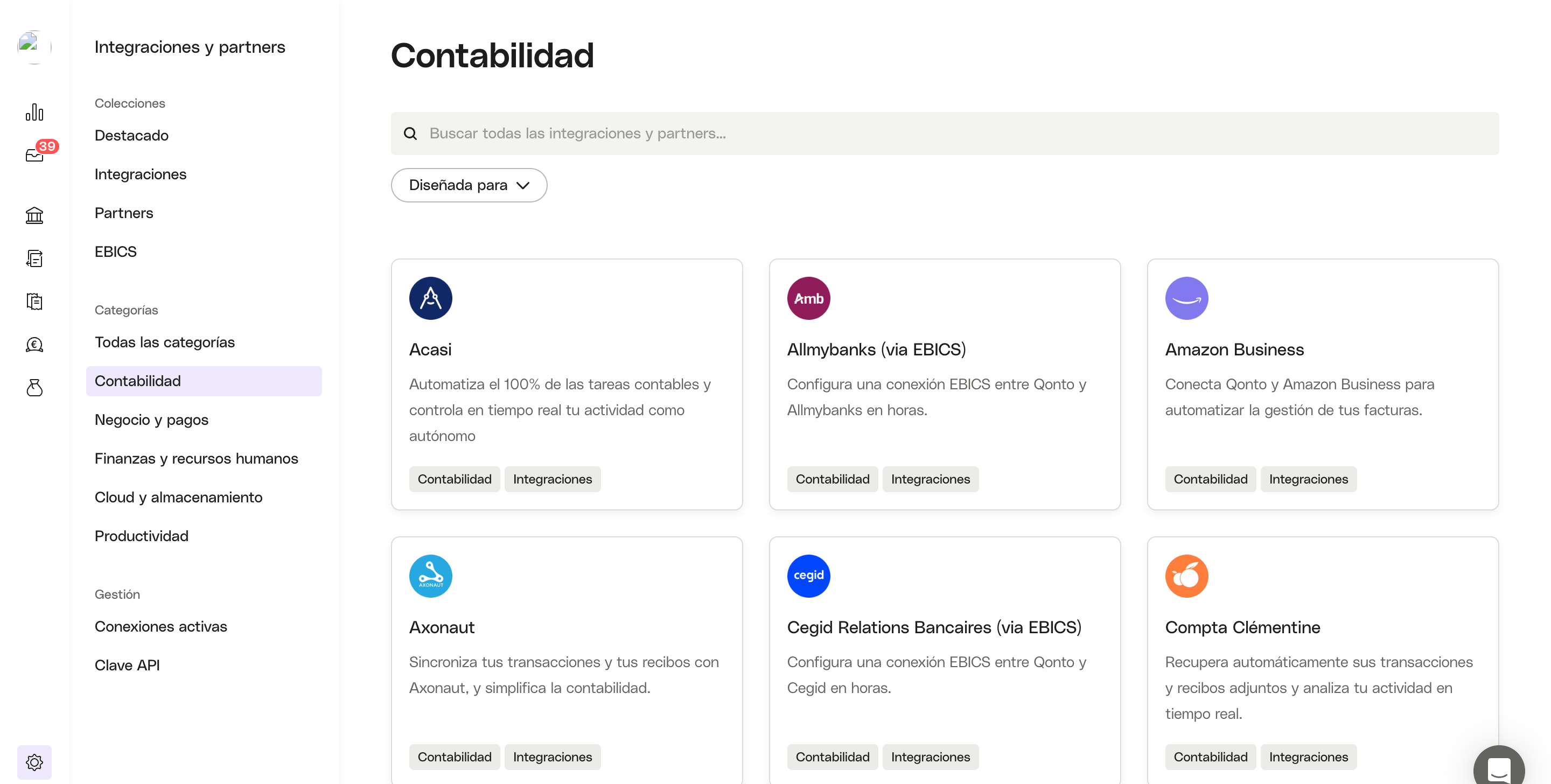This screenshot has height=784, width=1551.
Task: Go to Conexiones activas
Action: (x=161, y=627)
